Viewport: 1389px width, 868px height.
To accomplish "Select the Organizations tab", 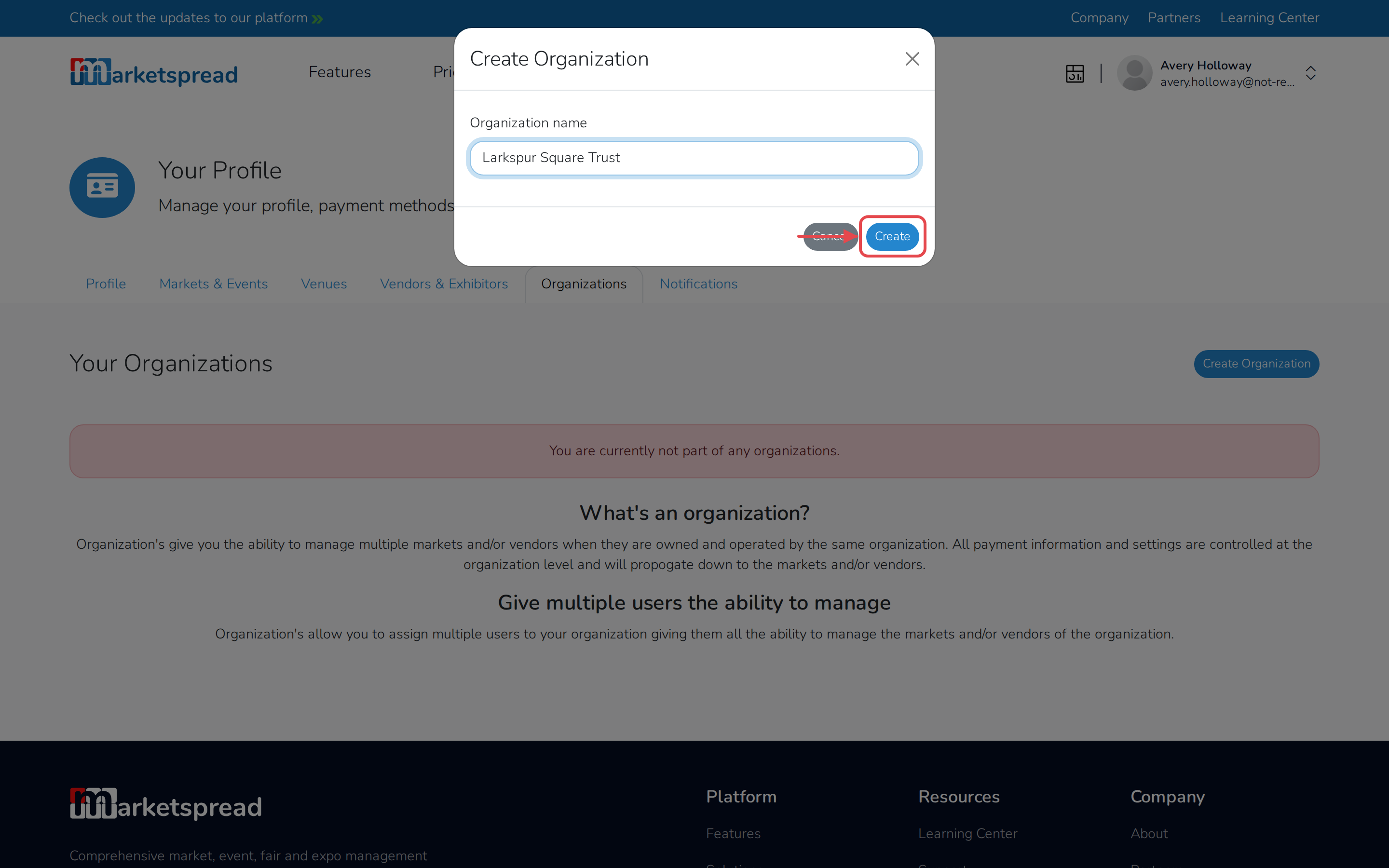I will pos(584,284).
